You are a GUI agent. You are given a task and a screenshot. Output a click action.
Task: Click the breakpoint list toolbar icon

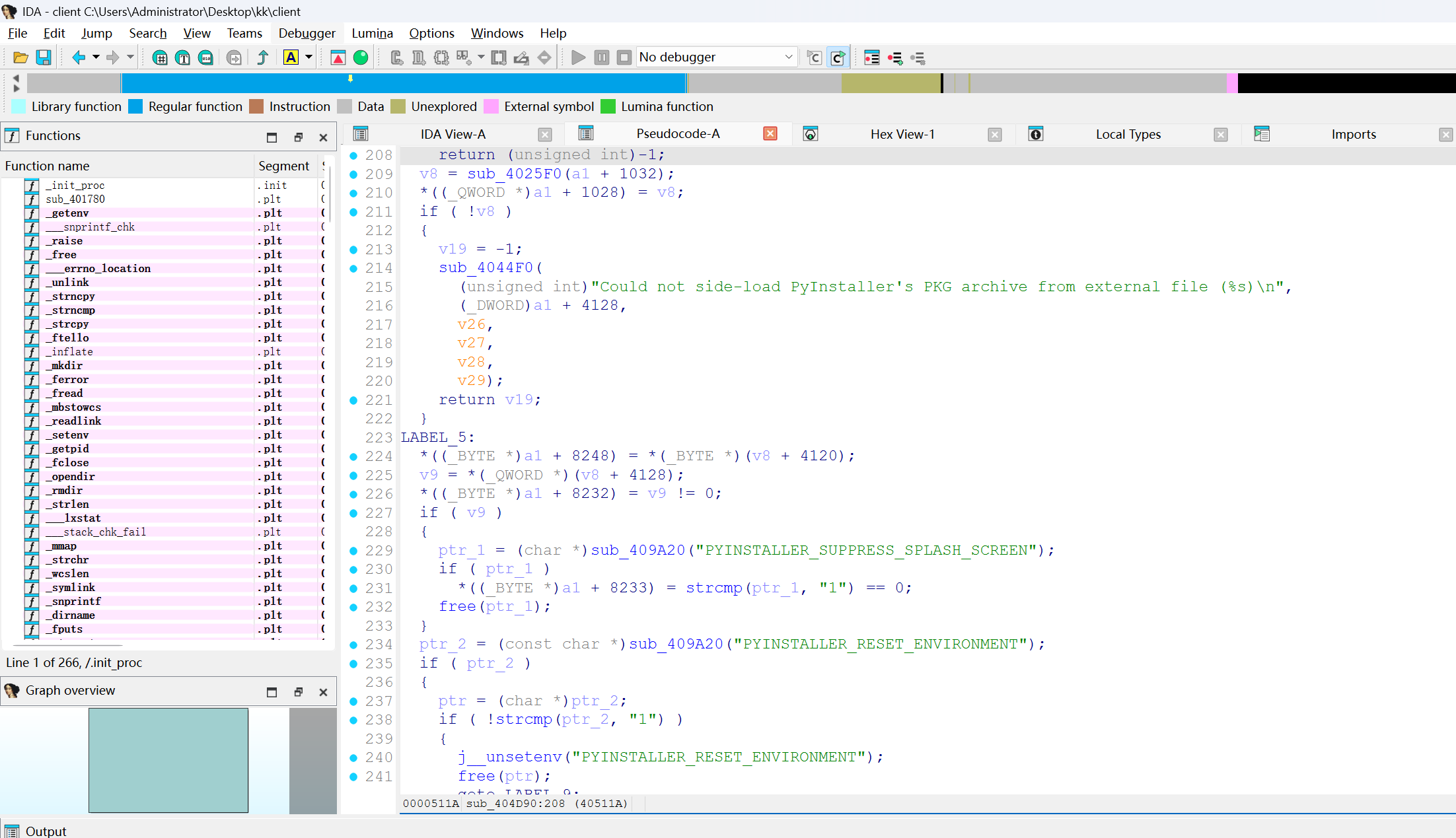point(871,57)
